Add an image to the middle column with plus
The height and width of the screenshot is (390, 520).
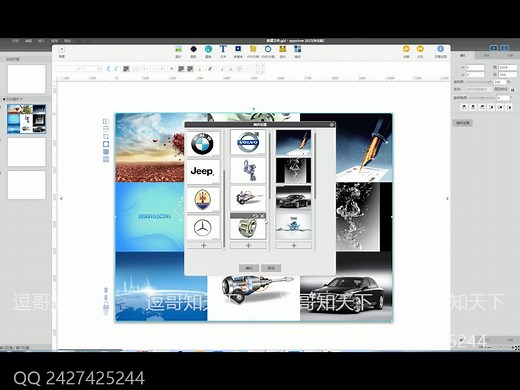tap(248, 246)
